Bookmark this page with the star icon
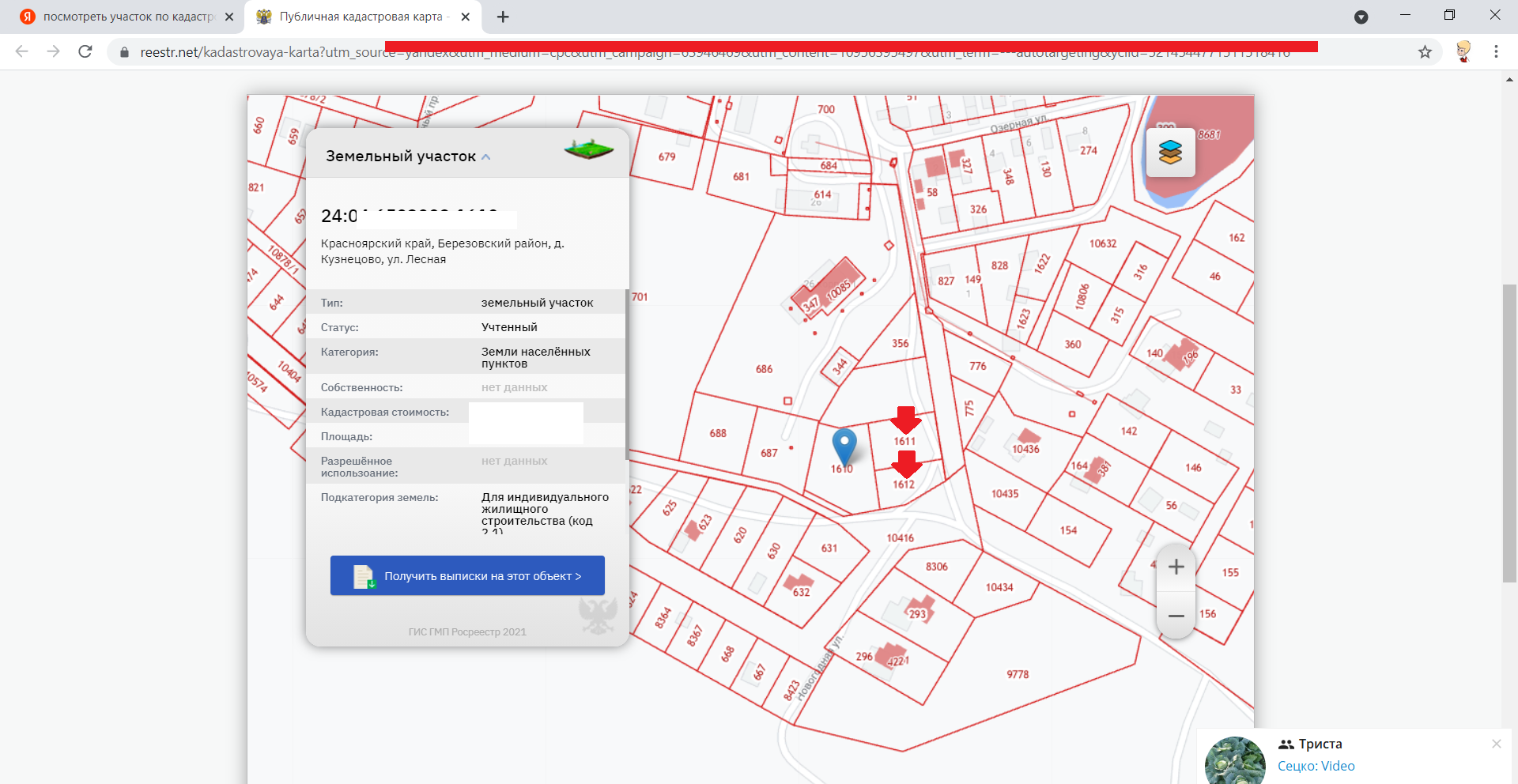This screenshot has height=784, width=1518. [x=1425, y=52]
